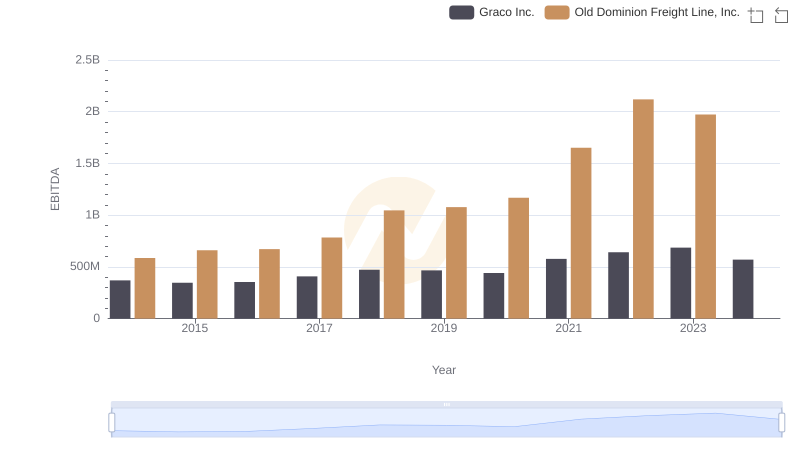Select the Graco bar for 2021
Viewport: 800px width, 461px height.
point(556,289)
